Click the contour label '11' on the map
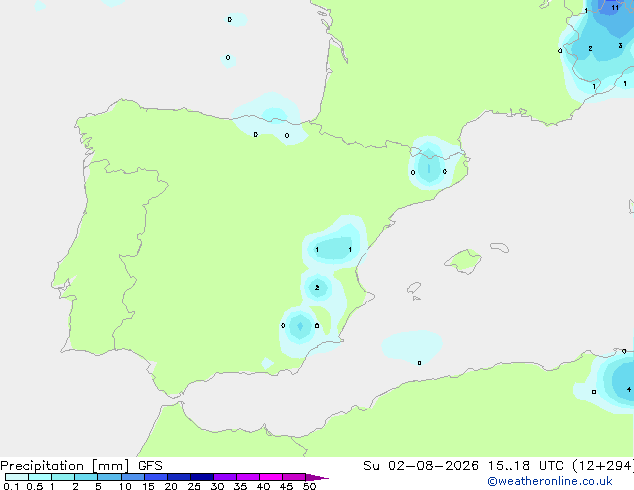This screenshot has height=490, width=634. 615,8
